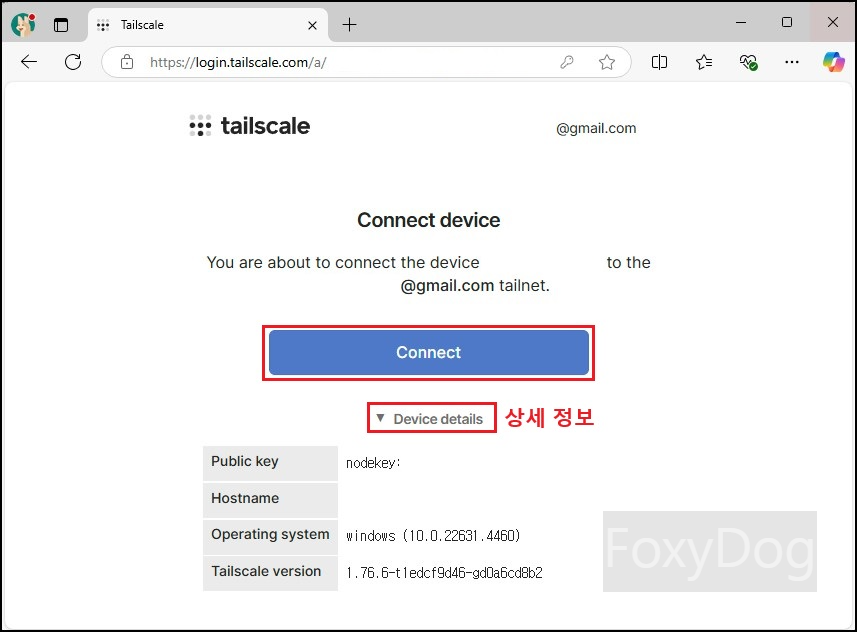Maximize the browser window

point(787,22)
